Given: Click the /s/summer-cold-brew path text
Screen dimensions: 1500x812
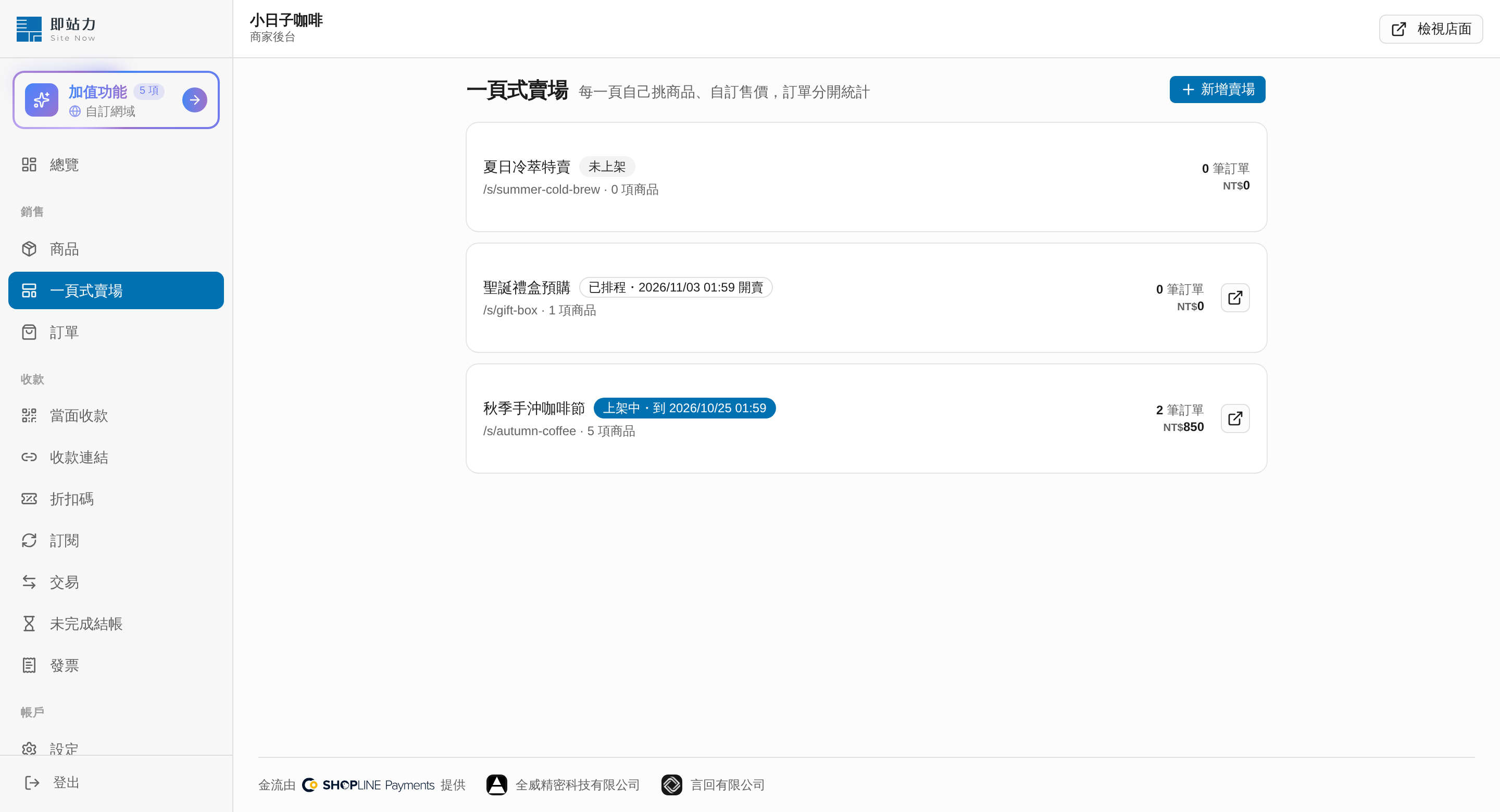Looking at the screenshot, I should pyautogui.click(x=541, y=189).
